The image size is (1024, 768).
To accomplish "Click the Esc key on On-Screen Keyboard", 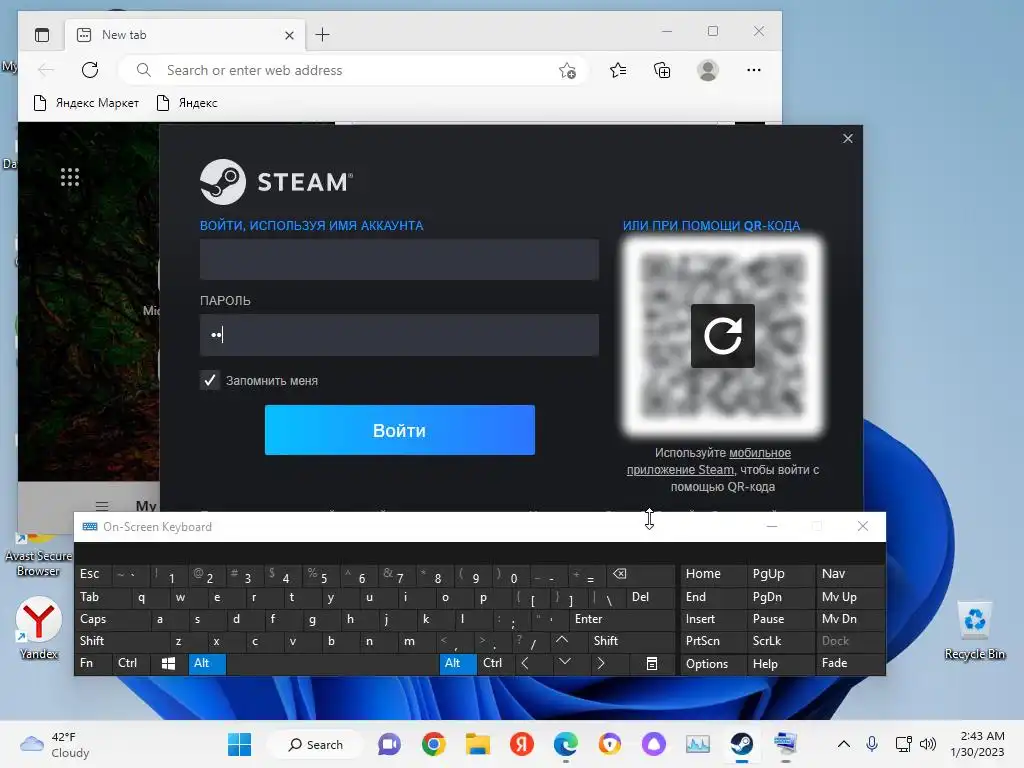I will (x=94, y=573).
